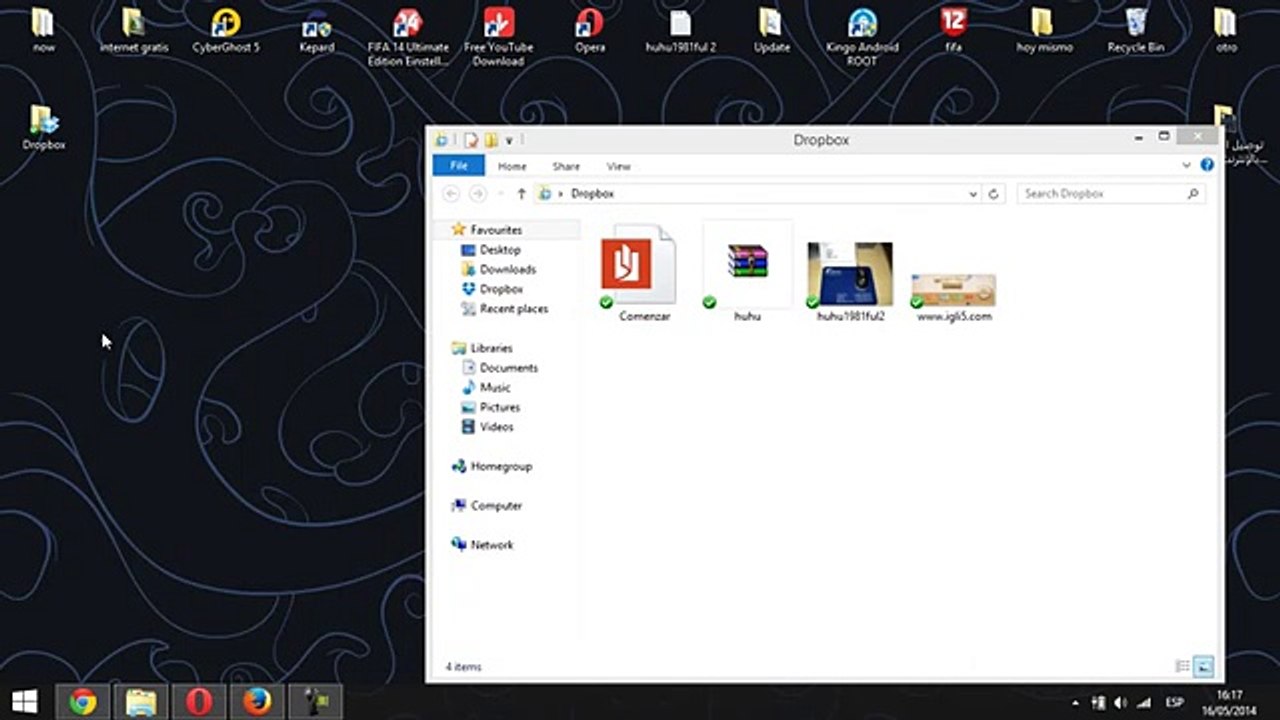Select the huhu WinRAR archive
The width and height of the screenshot is (1280, 720).
(747, 272)
